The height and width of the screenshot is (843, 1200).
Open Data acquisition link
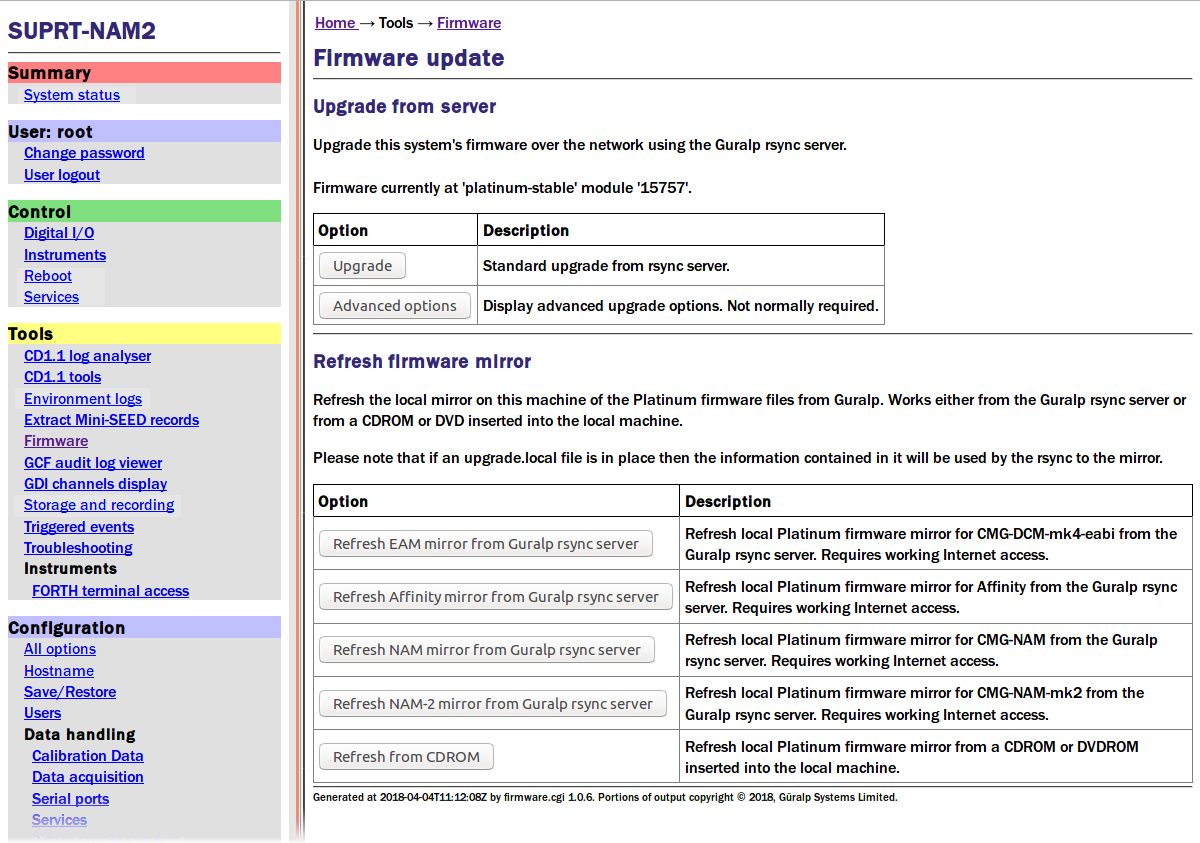point(88,777)
